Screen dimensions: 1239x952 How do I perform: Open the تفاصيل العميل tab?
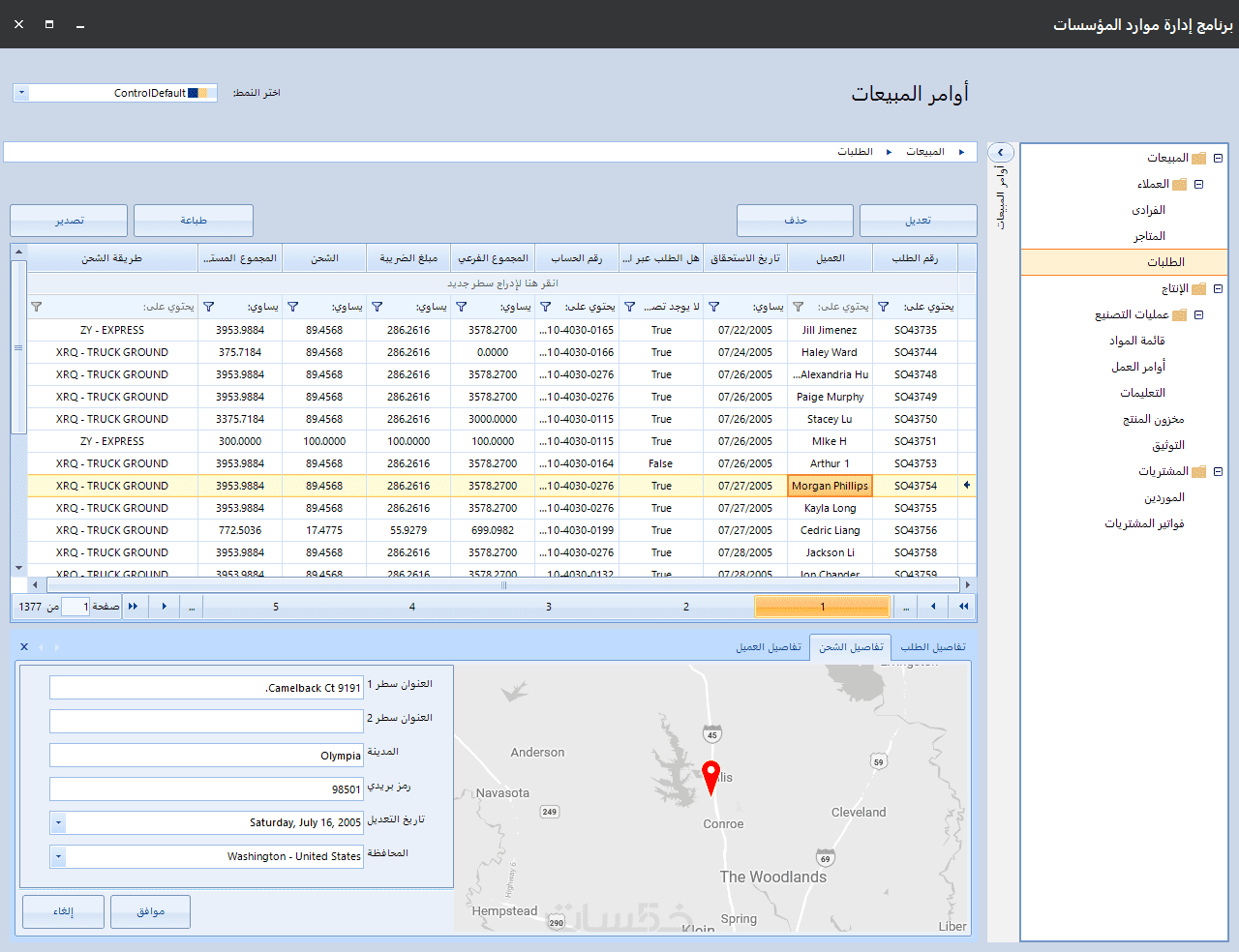pos(769,647)
